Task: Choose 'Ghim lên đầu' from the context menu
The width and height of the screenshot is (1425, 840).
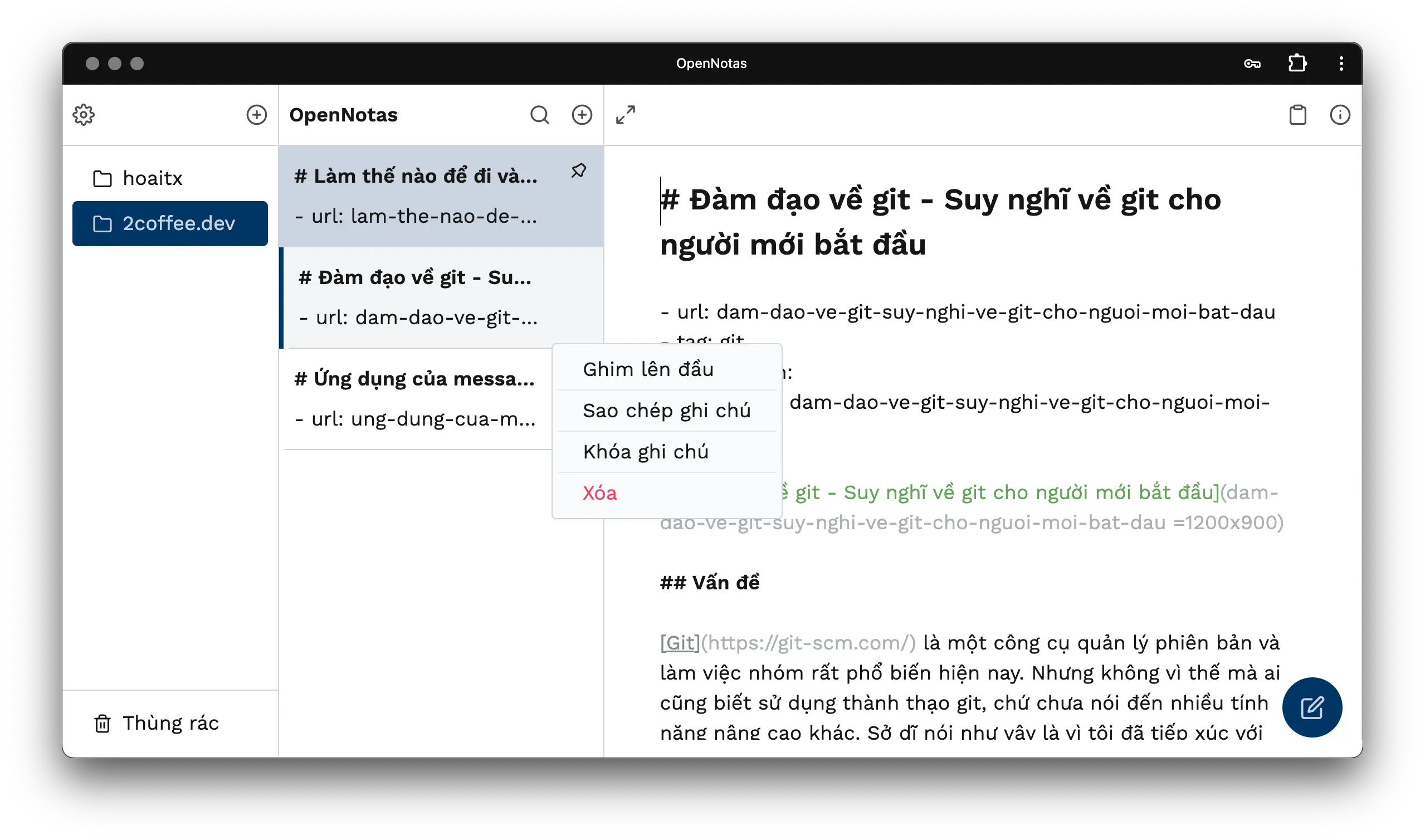Action: (647, 369)
